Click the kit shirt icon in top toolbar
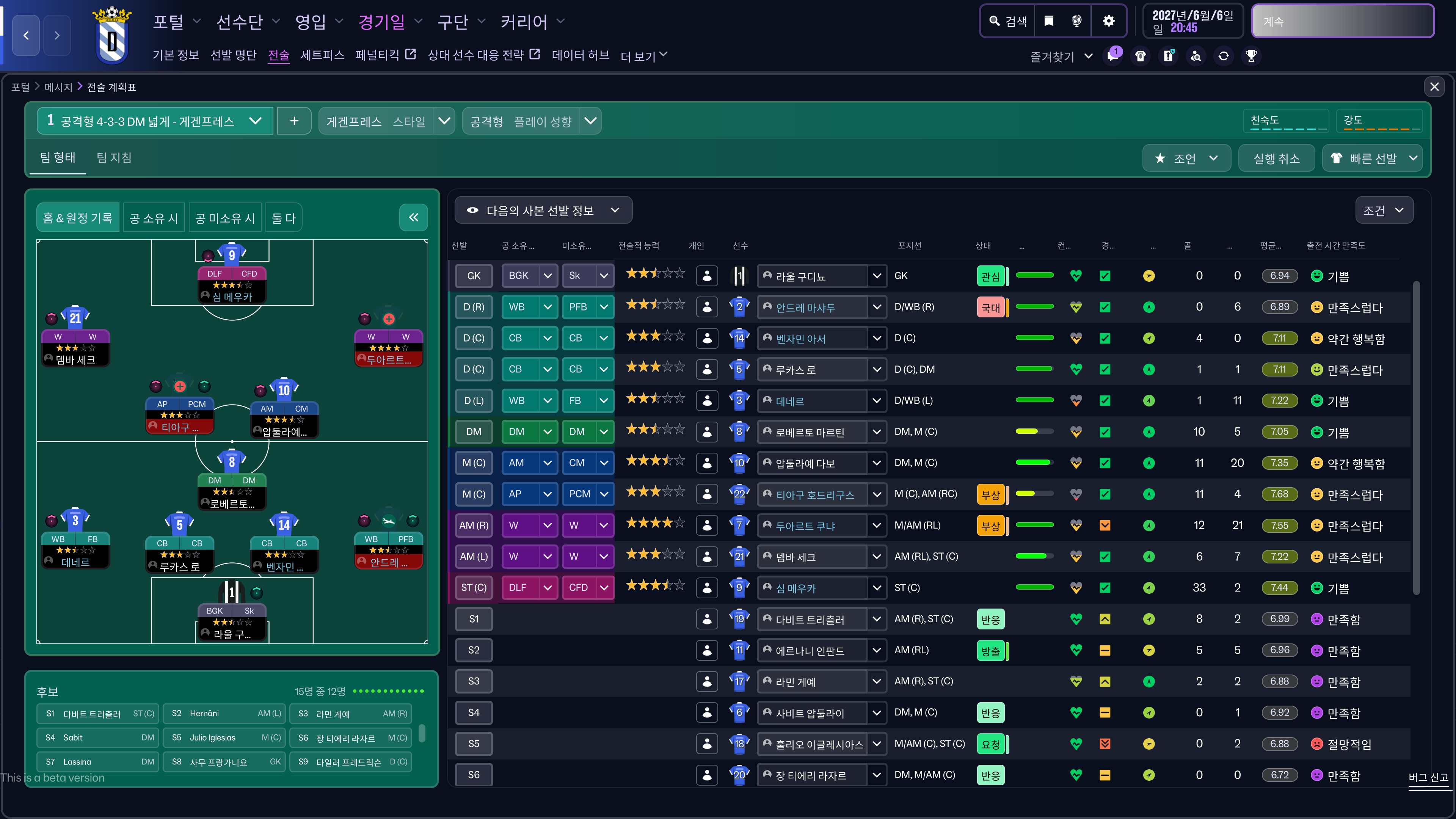This screenshot has width=1456, height=819. coord(1140,56)
